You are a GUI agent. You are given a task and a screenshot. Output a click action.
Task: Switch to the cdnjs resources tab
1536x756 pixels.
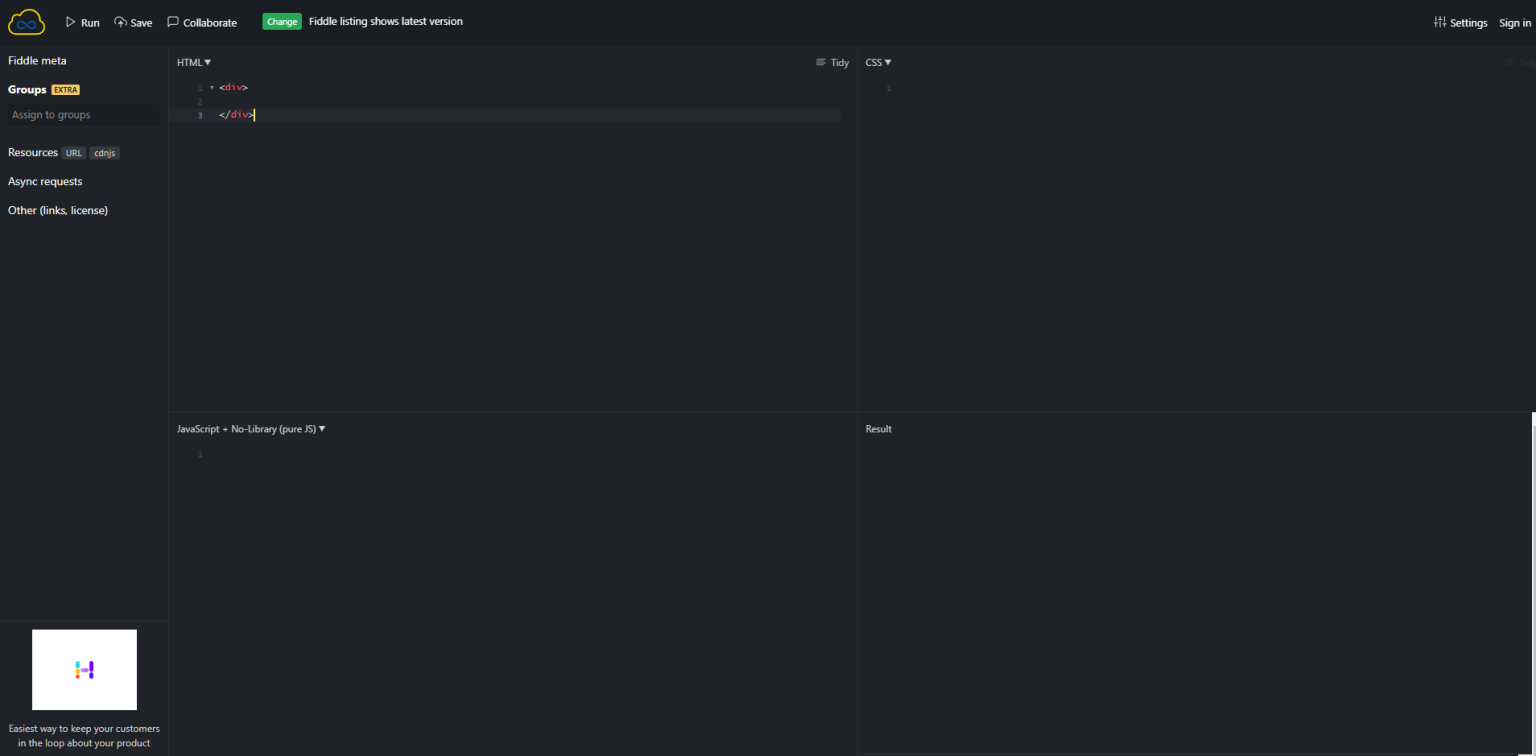(x=104, y=153)
